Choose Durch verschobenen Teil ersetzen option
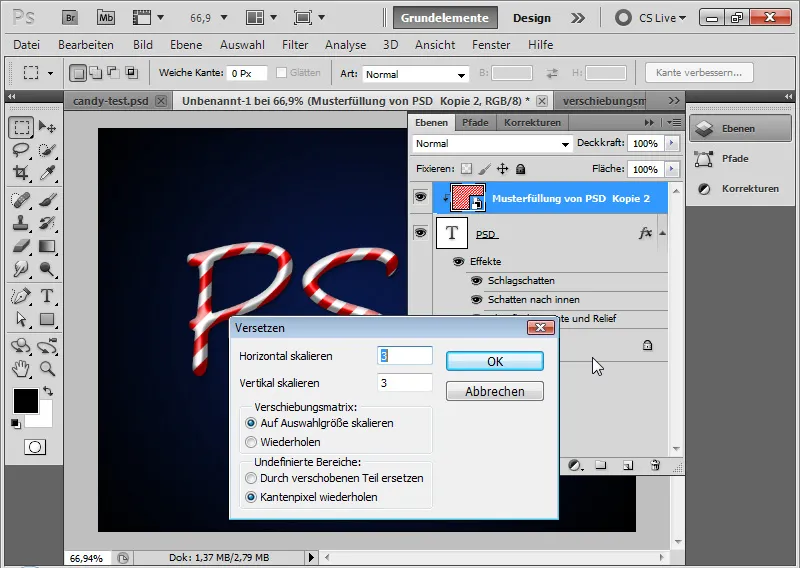 pyautogui.click(x=251, y=478)
